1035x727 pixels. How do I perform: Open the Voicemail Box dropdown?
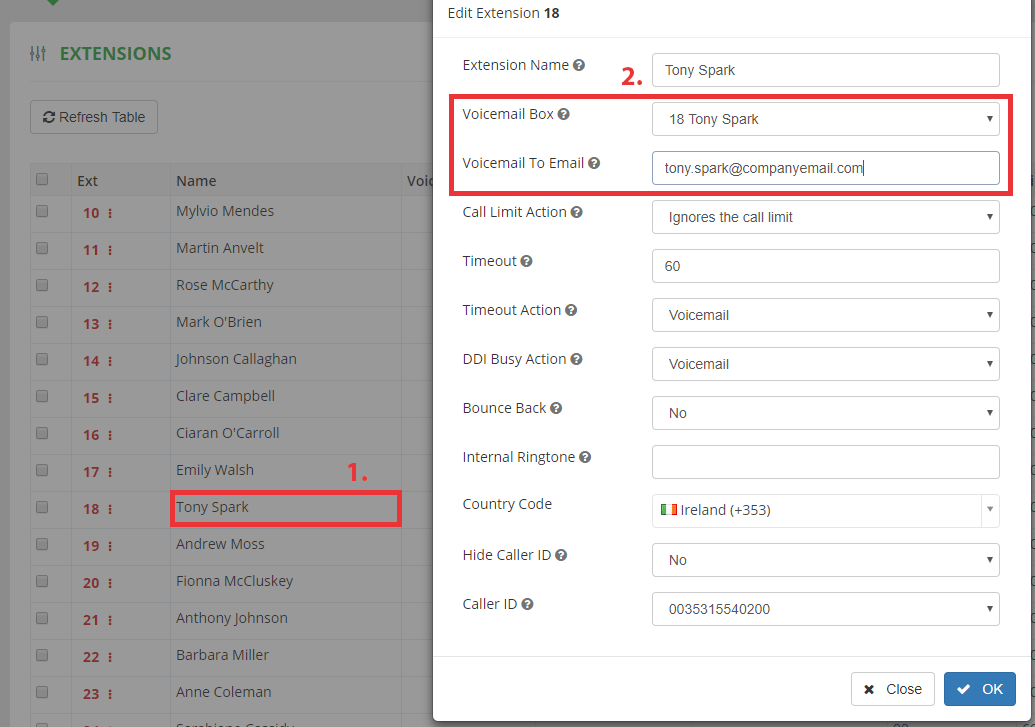[x=825, y=119]
